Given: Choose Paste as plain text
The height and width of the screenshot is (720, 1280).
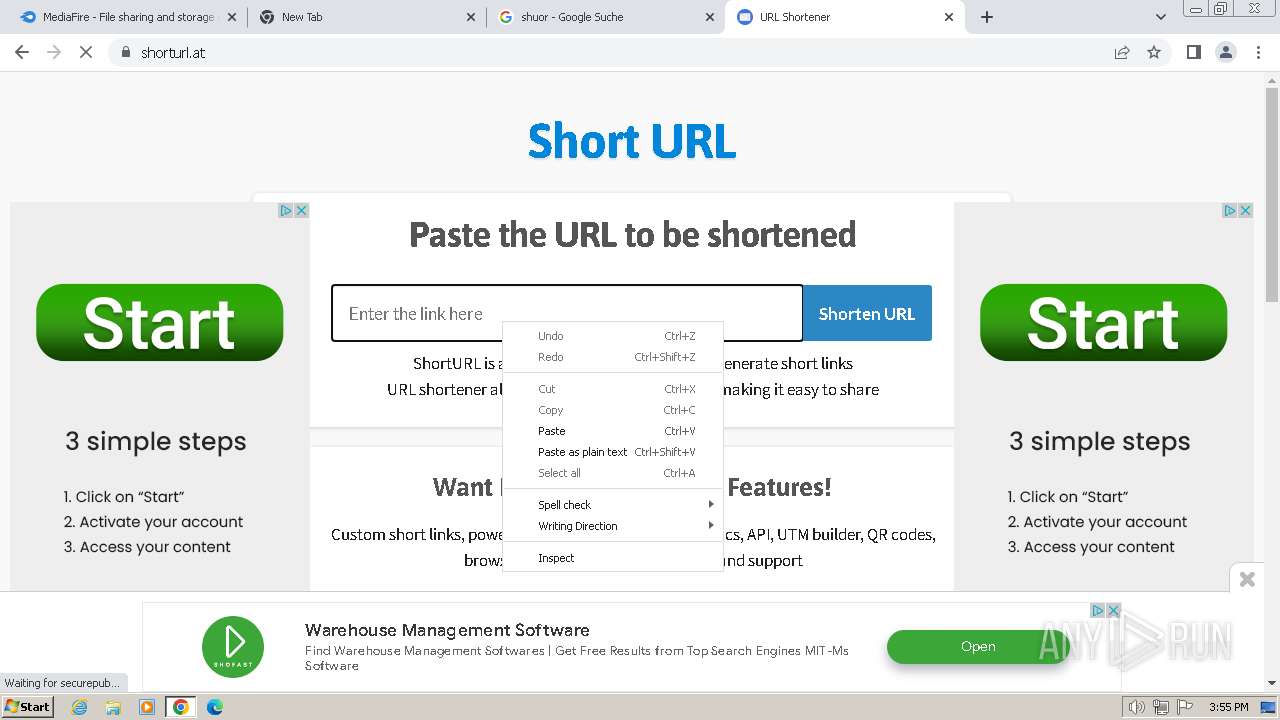Looking at the screenshot, I should point(612,452).
